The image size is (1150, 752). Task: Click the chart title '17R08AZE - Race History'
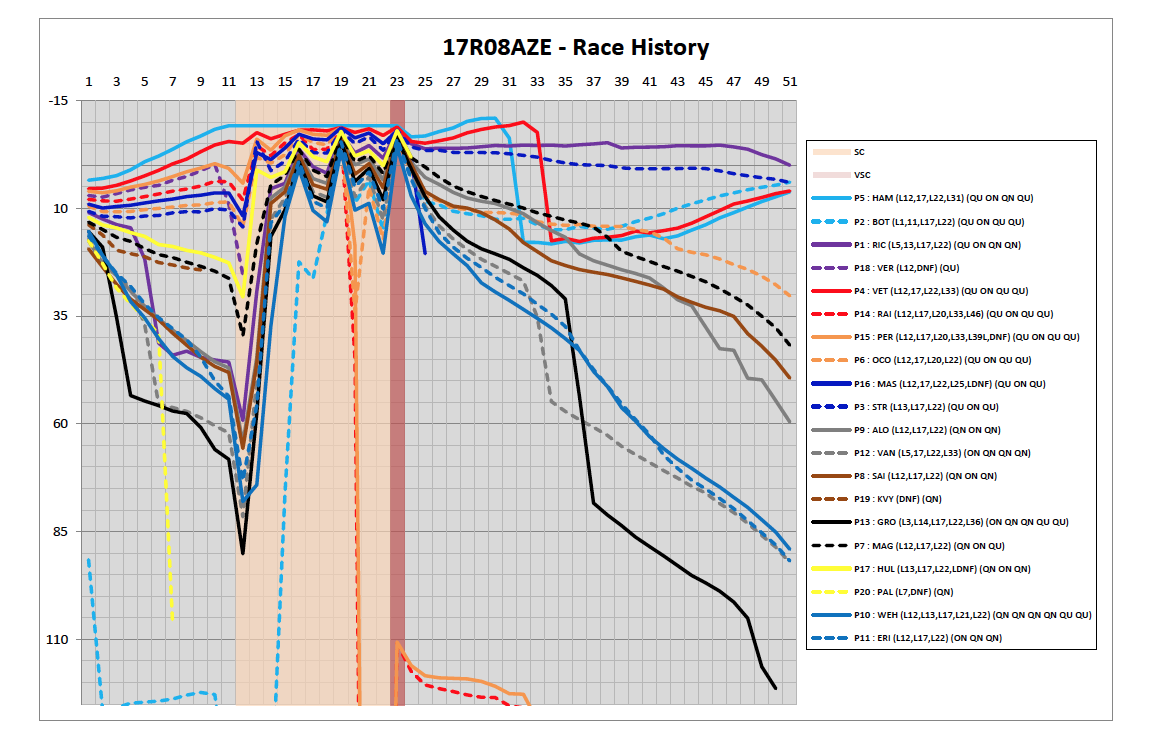576,47
